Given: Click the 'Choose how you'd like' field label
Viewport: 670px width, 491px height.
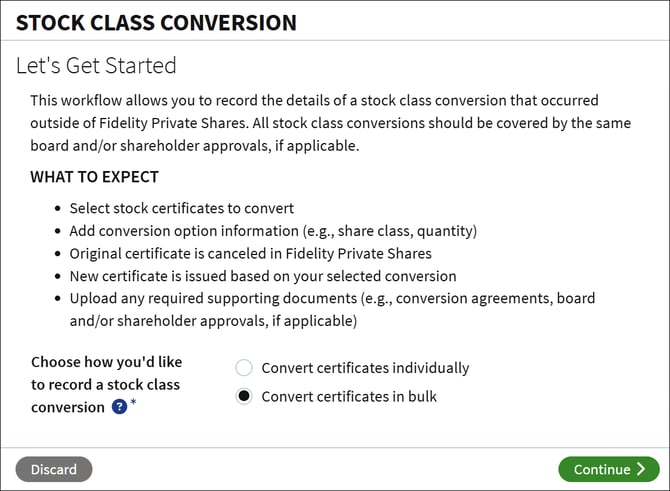Looking at the screenshot, I should click(x=106, y=385).
